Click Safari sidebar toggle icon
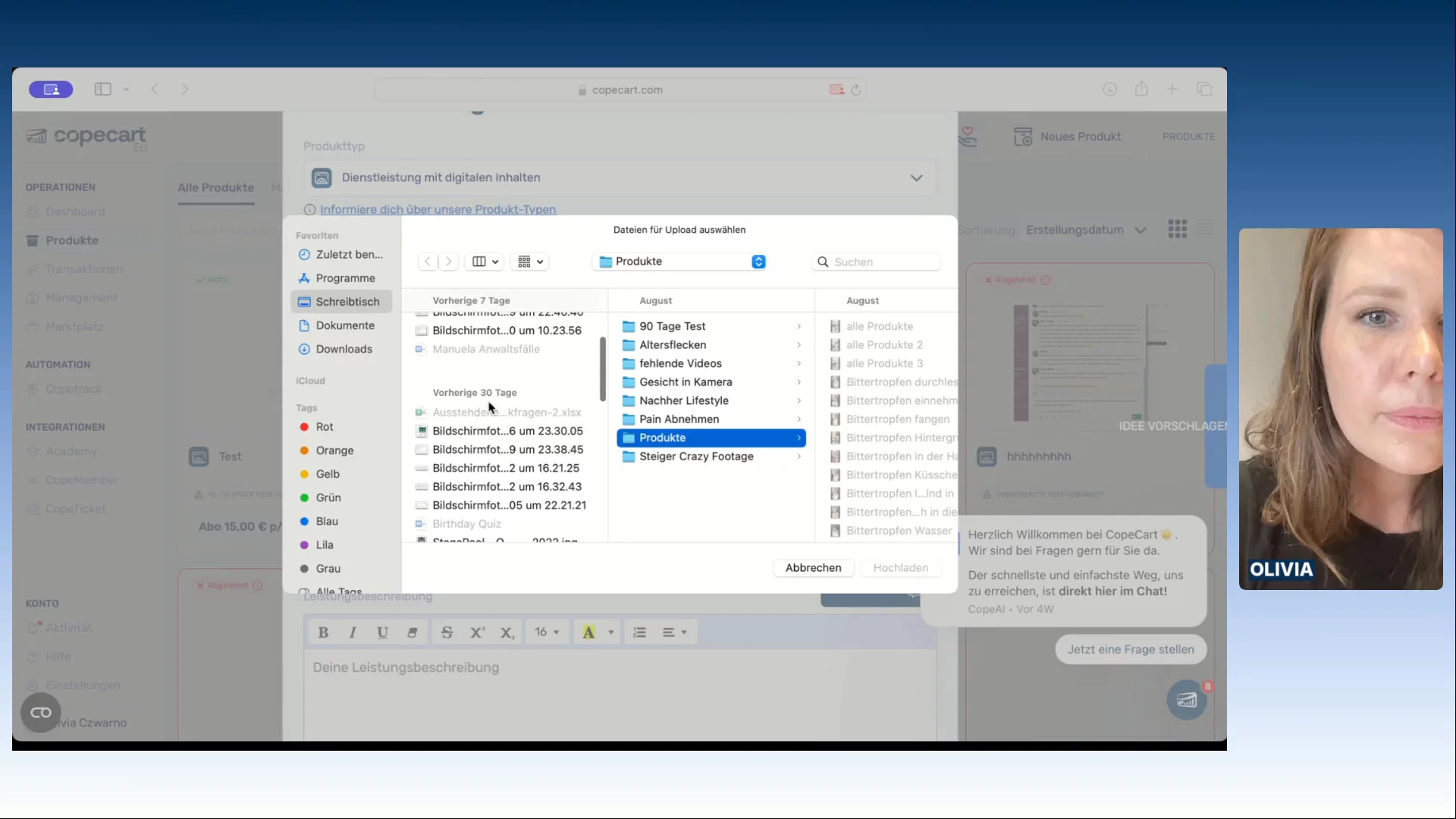The height and width of the screenshot is (819, 1456). point(103,89)
